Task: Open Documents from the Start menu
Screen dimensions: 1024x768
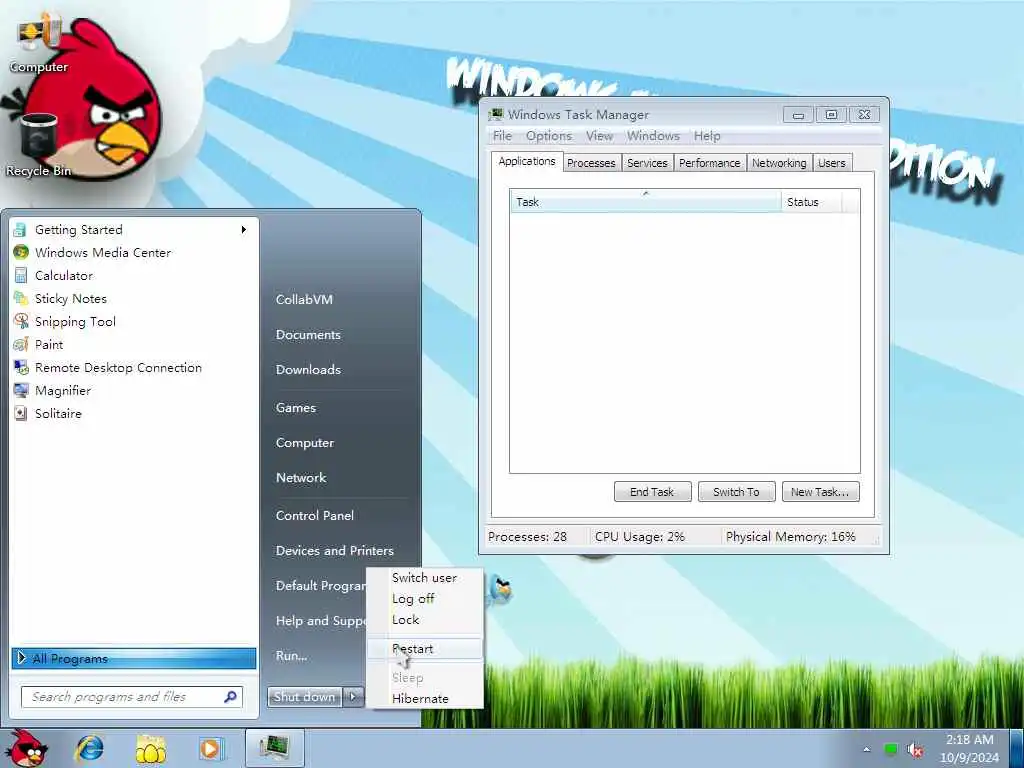Action: tap(308, 334)
